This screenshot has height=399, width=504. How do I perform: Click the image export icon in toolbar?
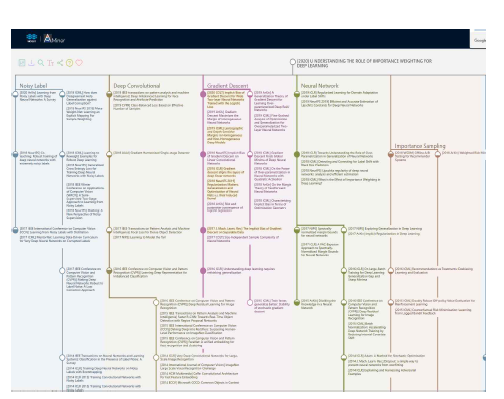[22, 63]
